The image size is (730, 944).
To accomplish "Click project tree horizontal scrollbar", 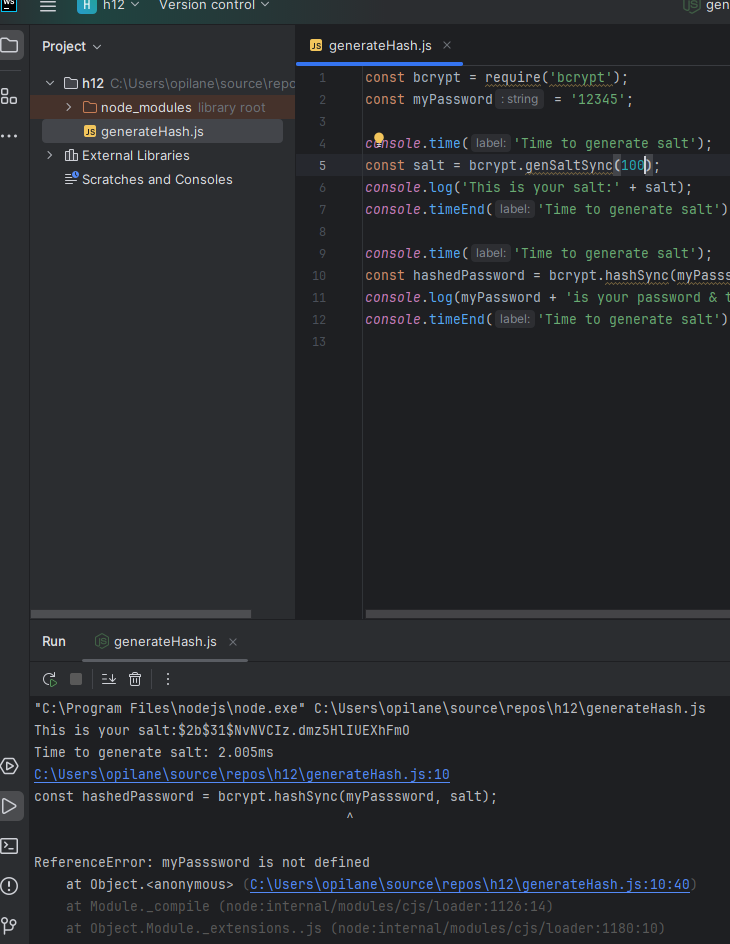I will click(x=141, y=614).
